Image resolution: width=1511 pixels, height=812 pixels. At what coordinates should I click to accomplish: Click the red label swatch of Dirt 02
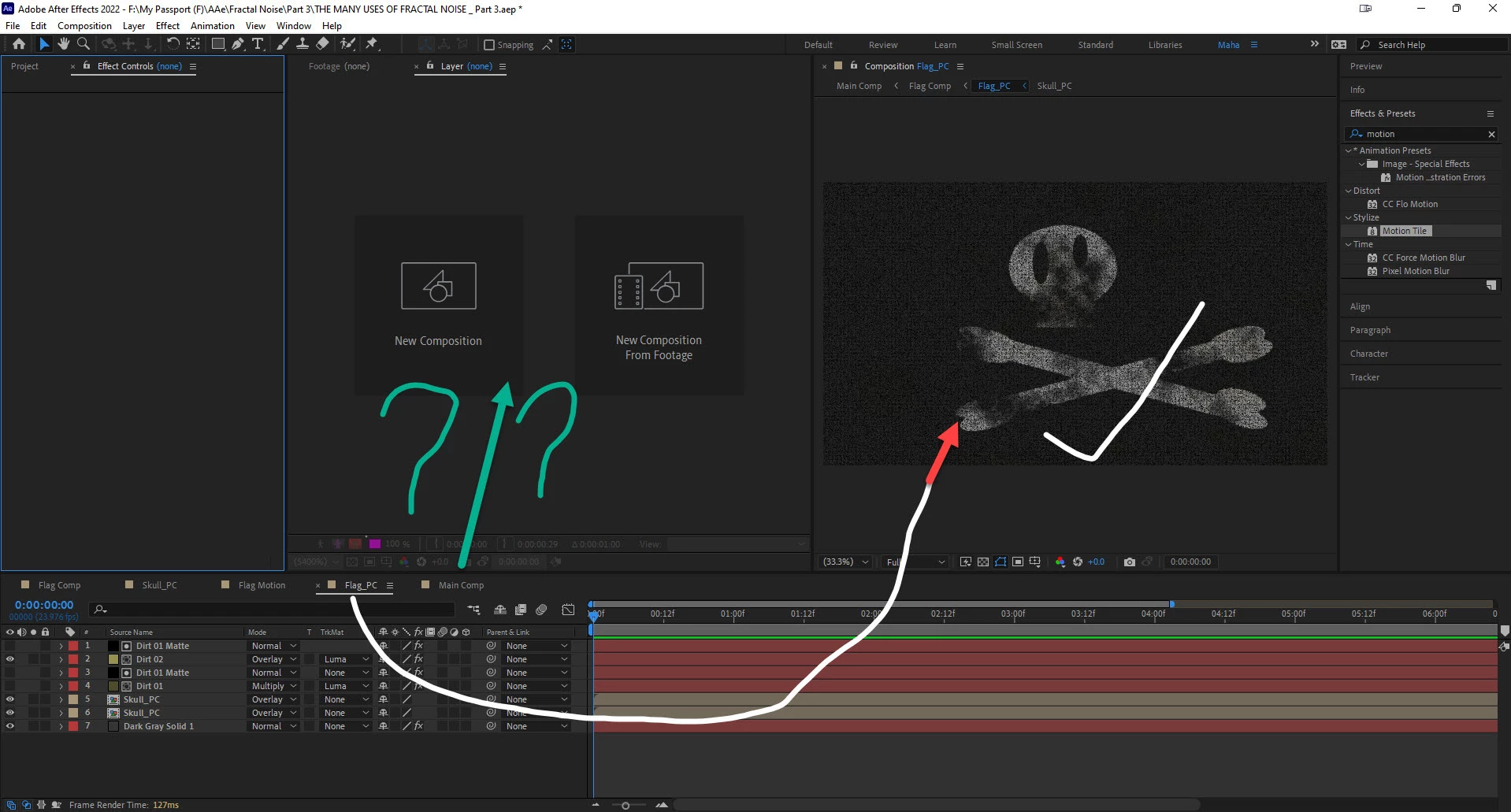click(73, 659)
